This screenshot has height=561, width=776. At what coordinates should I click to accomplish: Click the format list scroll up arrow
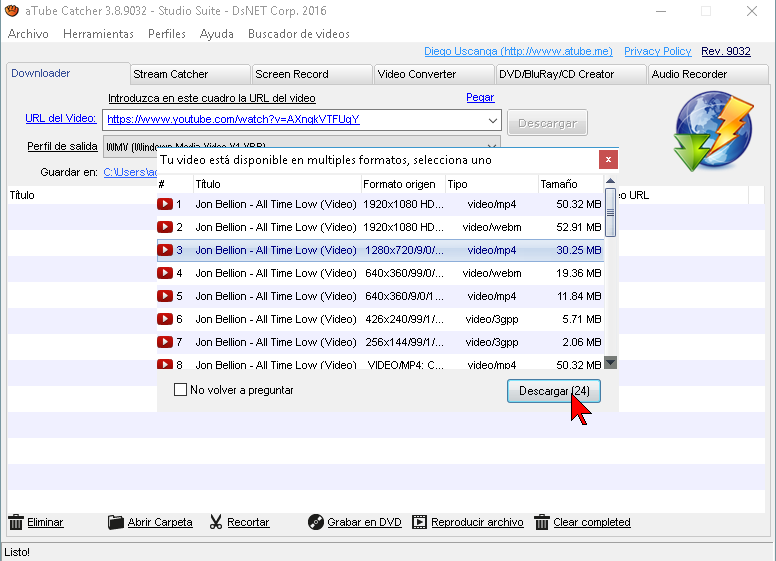(x=610, y=181)
